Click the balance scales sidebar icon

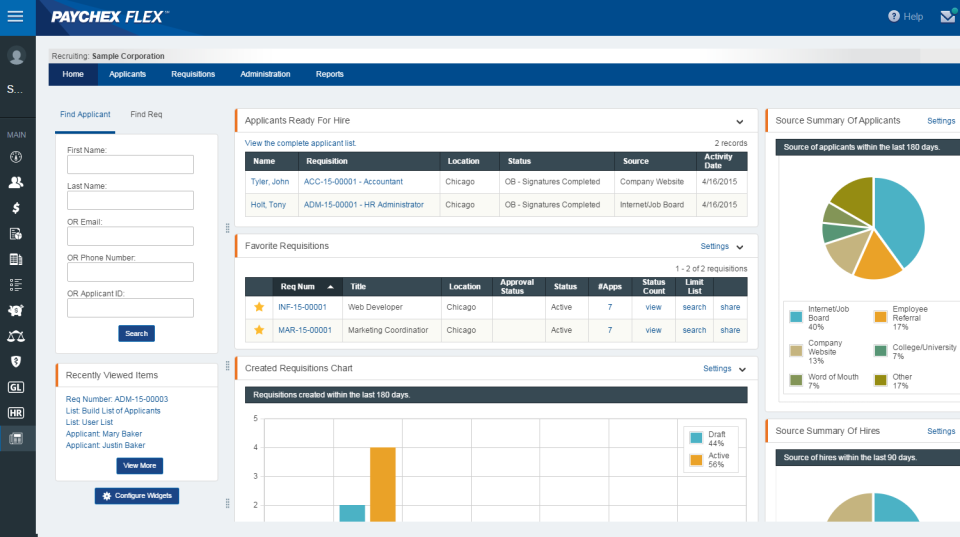pyautogui.click(x=16, y=336)
